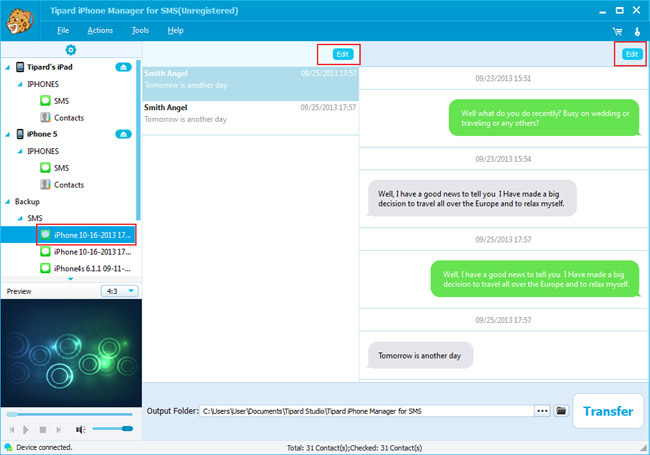Open the Help menu

click(x=175, y=30)
